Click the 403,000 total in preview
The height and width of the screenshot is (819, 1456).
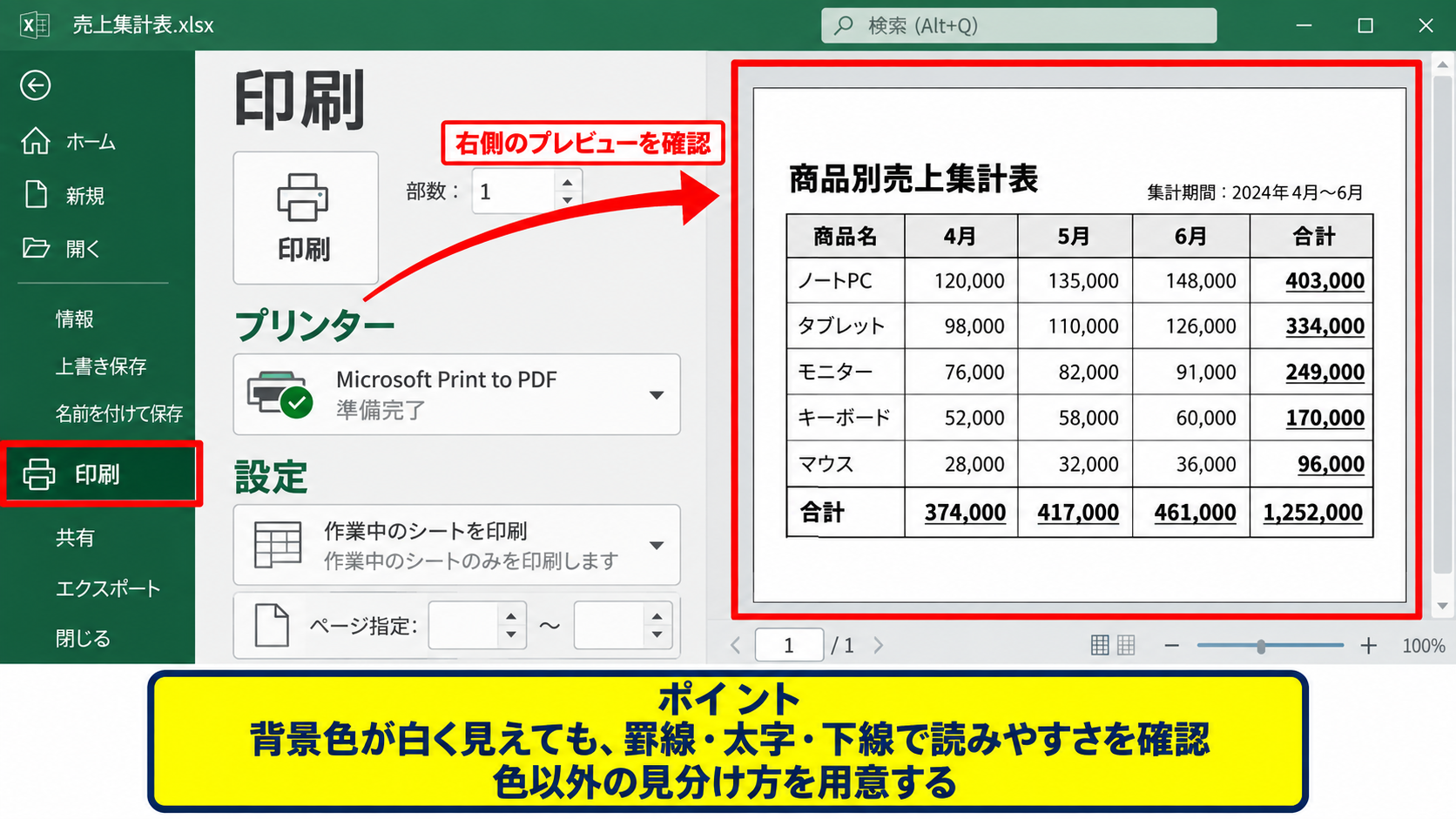[x=1325, y=281]
